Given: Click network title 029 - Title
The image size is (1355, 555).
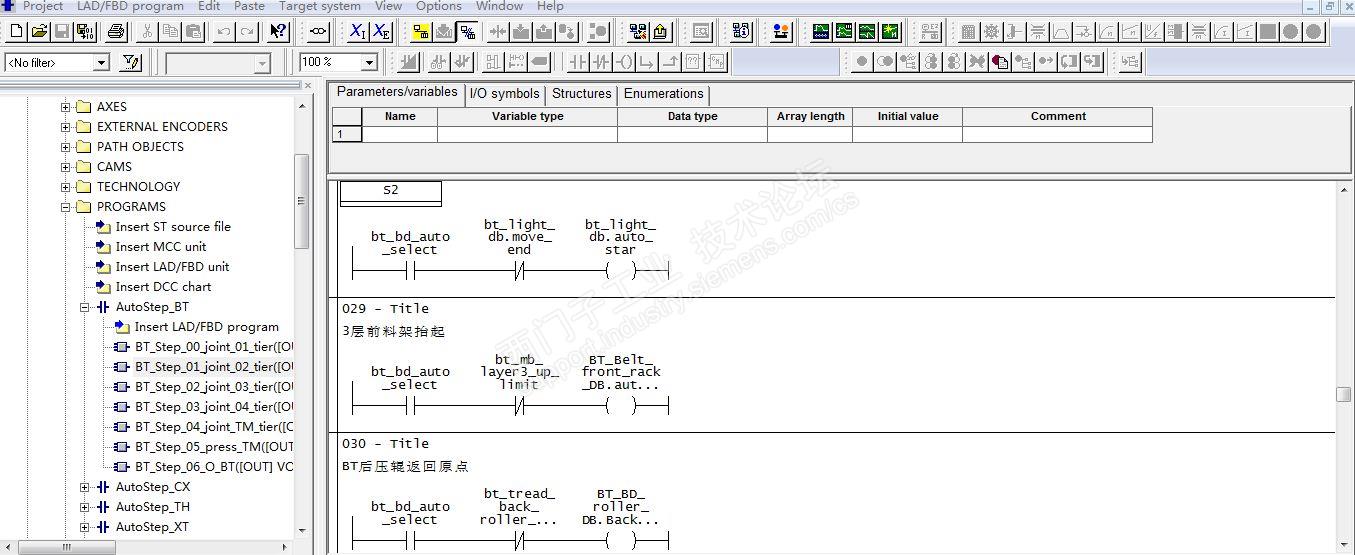Looking at the screenshot, I should coord(385,309).
